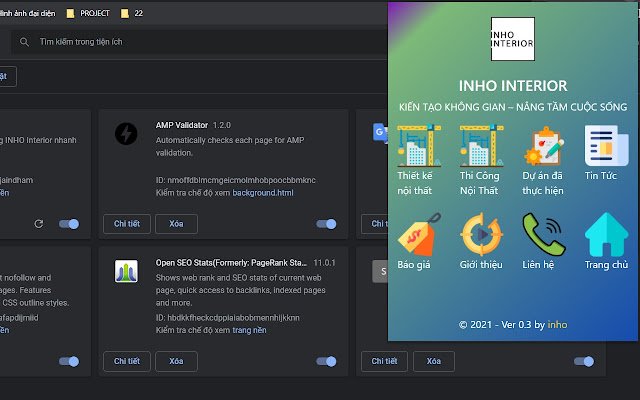Open the Tin Tức newspaper icon
640x400 pixels.
[607, 146]
